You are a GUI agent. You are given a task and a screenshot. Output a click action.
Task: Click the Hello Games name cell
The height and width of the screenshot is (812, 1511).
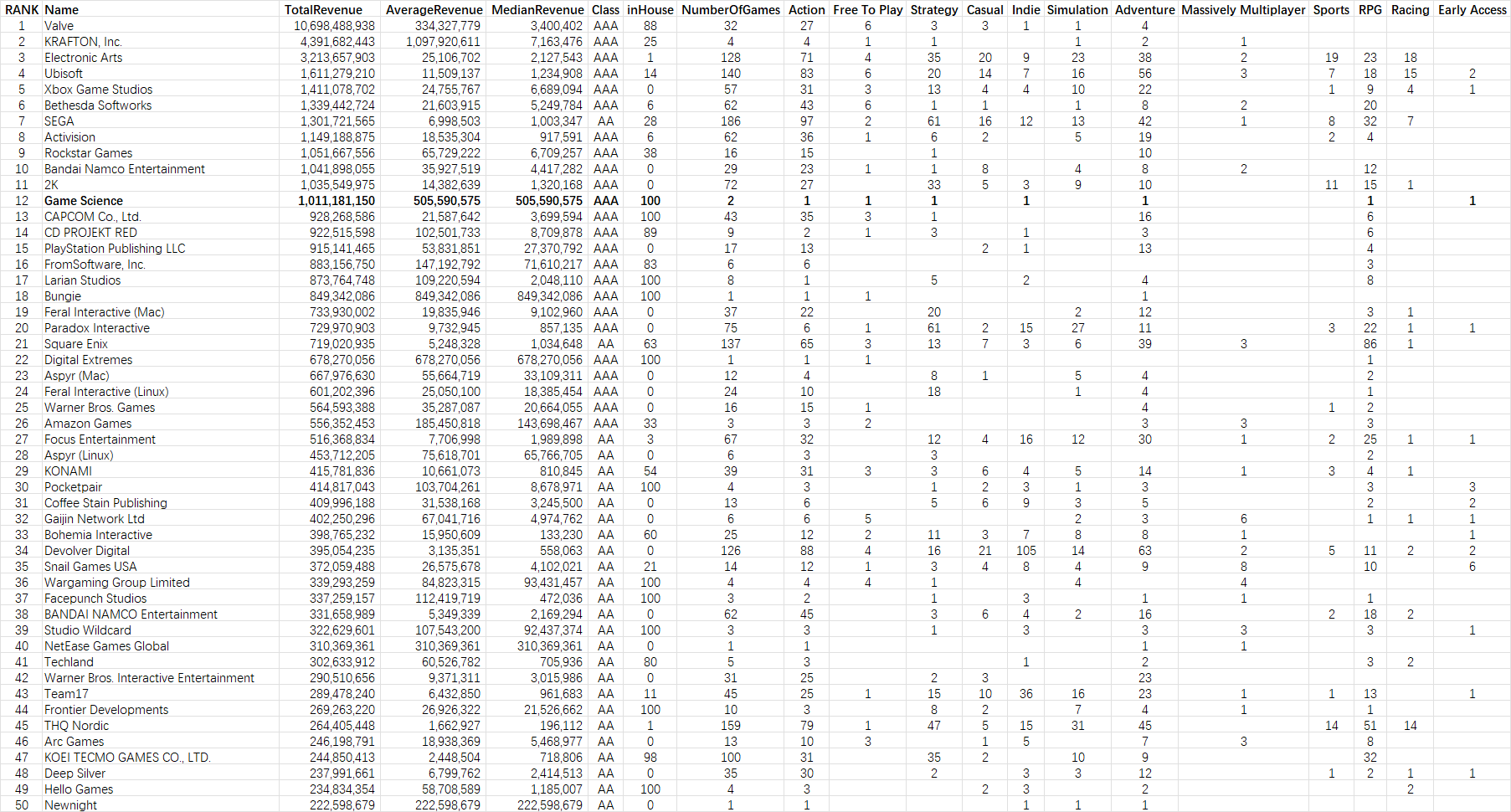(79, 789)
